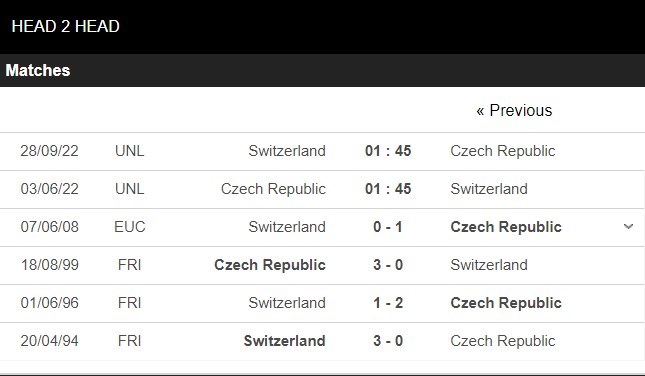645x376 pixels.
Task: Select the UNL label on 28/09/22 row
Action: (x=130, y=151)
